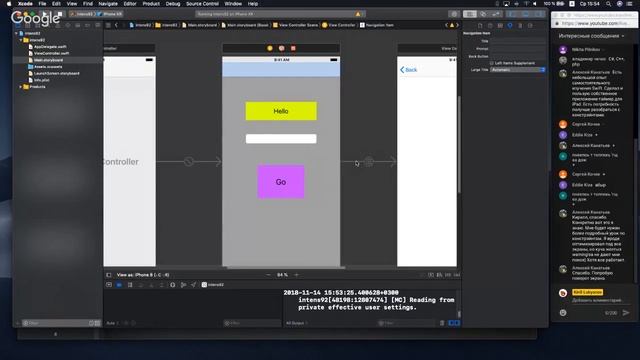Select iPhone XR run destination
The width and height of the screenshot is (640, 360).
[110, 14]
